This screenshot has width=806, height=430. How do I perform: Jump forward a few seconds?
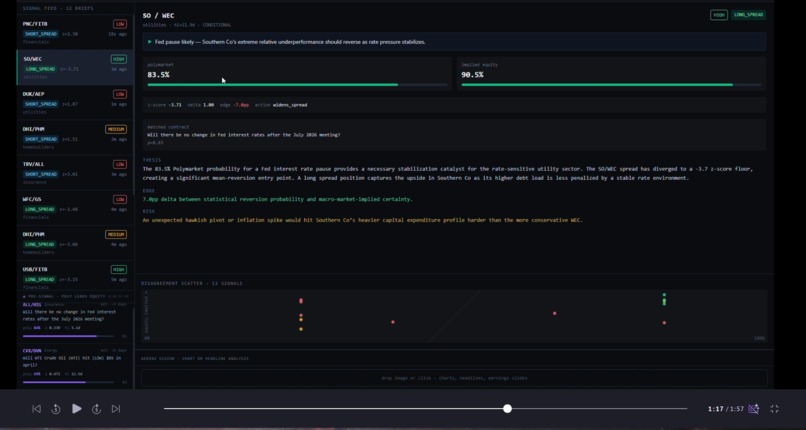pyautogui.click(x=96, y=409)
